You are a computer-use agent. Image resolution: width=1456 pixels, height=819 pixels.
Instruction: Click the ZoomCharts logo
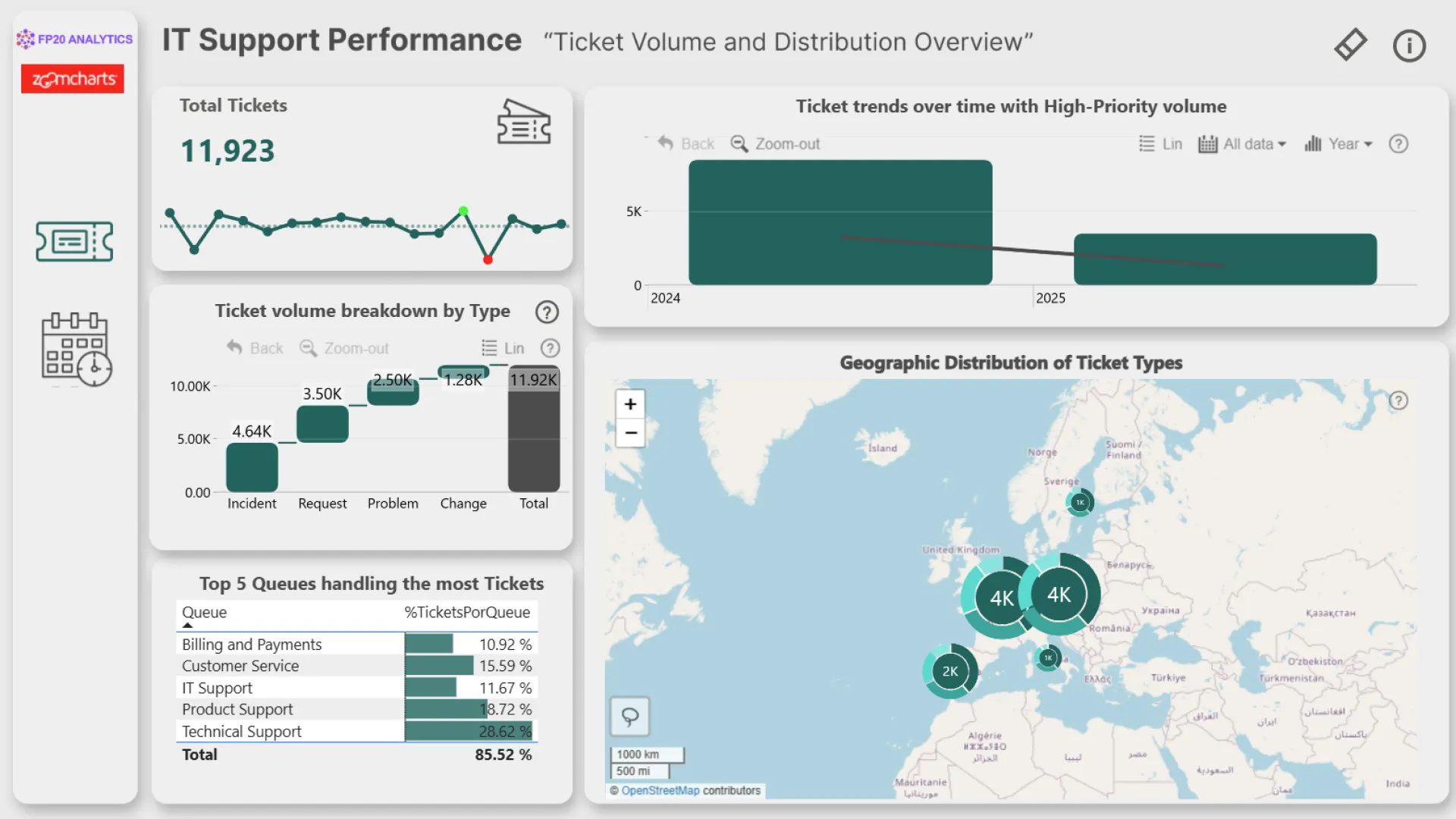click(x=73, y=79)
